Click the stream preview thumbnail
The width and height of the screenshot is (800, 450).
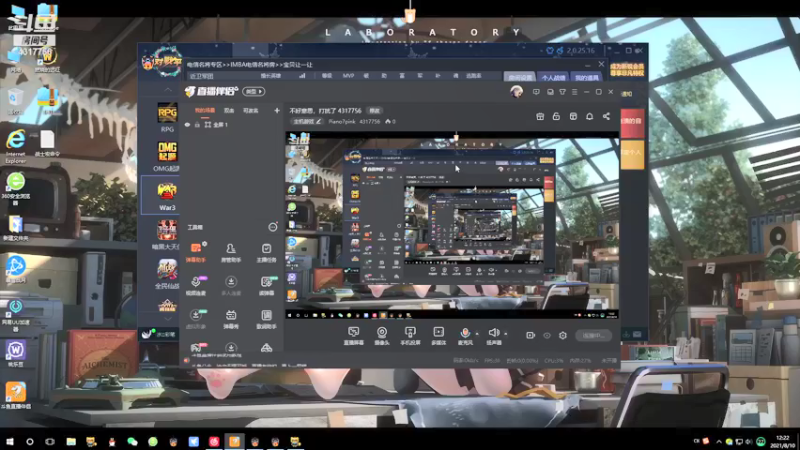click(x=452, y=226)
